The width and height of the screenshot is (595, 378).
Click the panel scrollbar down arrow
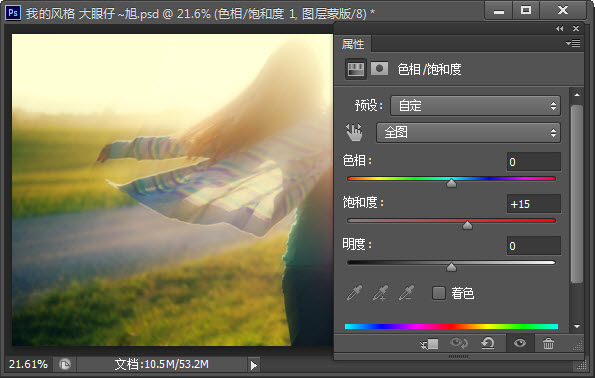tap(577, 326)
